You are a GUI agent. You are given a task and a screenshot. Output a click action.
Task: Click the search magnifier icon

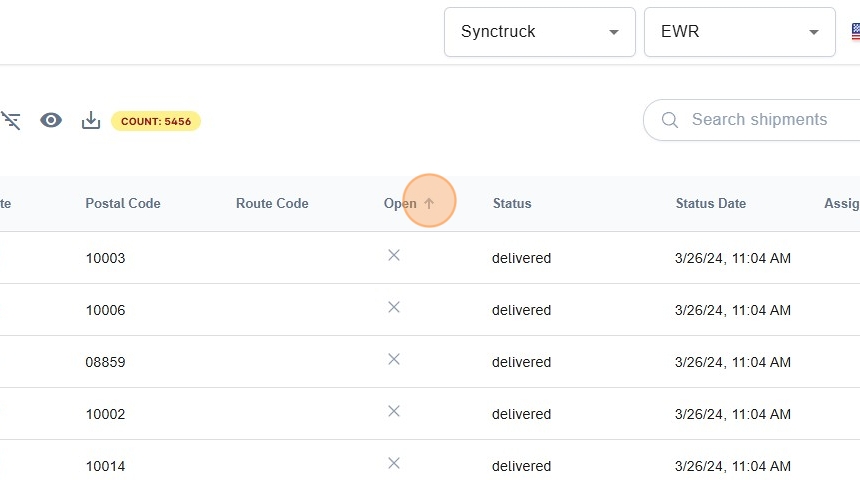pos(670,120)
